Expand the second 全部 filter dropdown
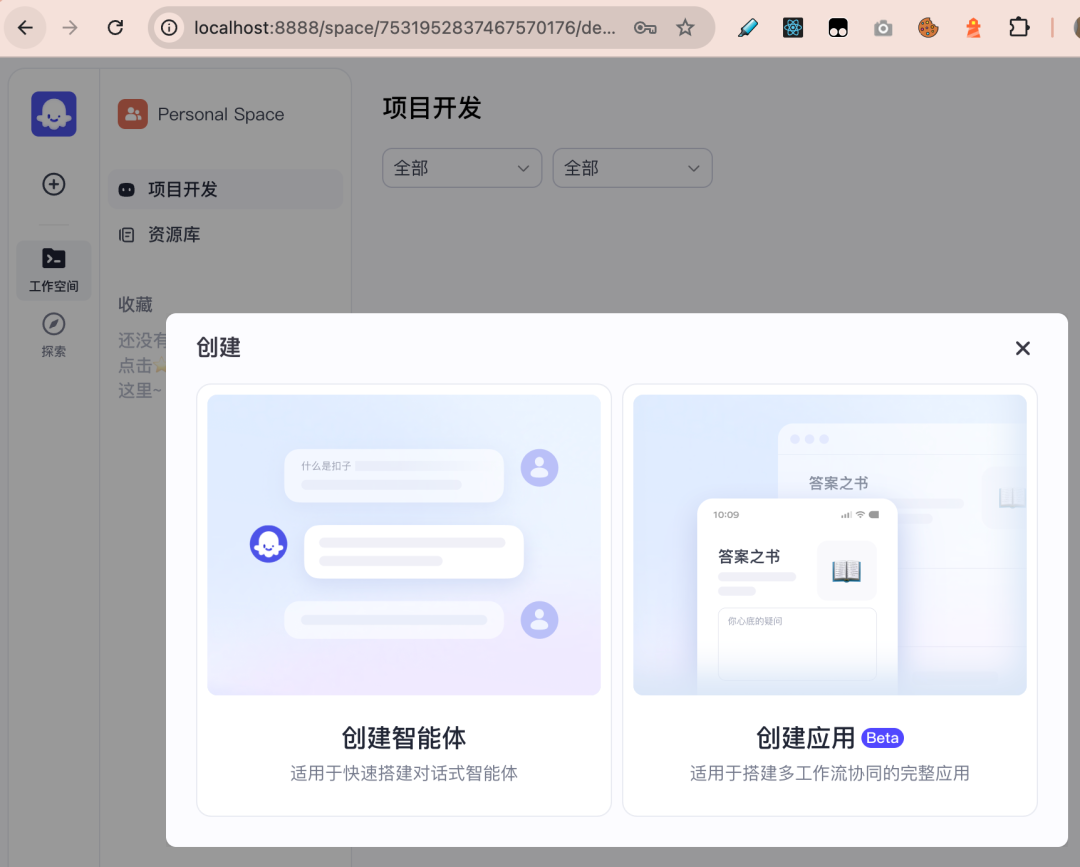 pos(632,168)
